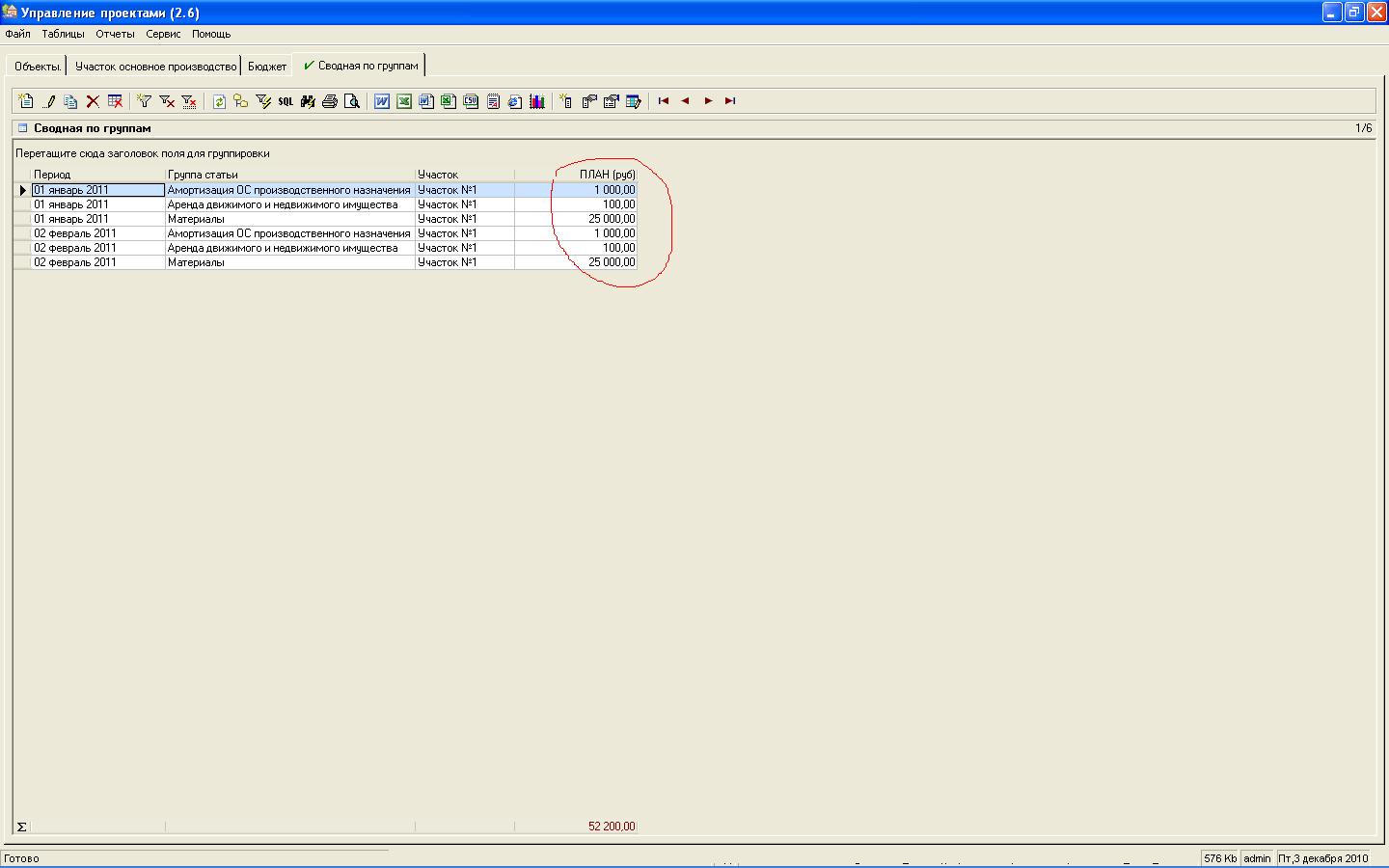This screenshot has height=868, width=1389.
Task: Export to CSV file icon
Action: pyautogui.click(x=471, y=101)
